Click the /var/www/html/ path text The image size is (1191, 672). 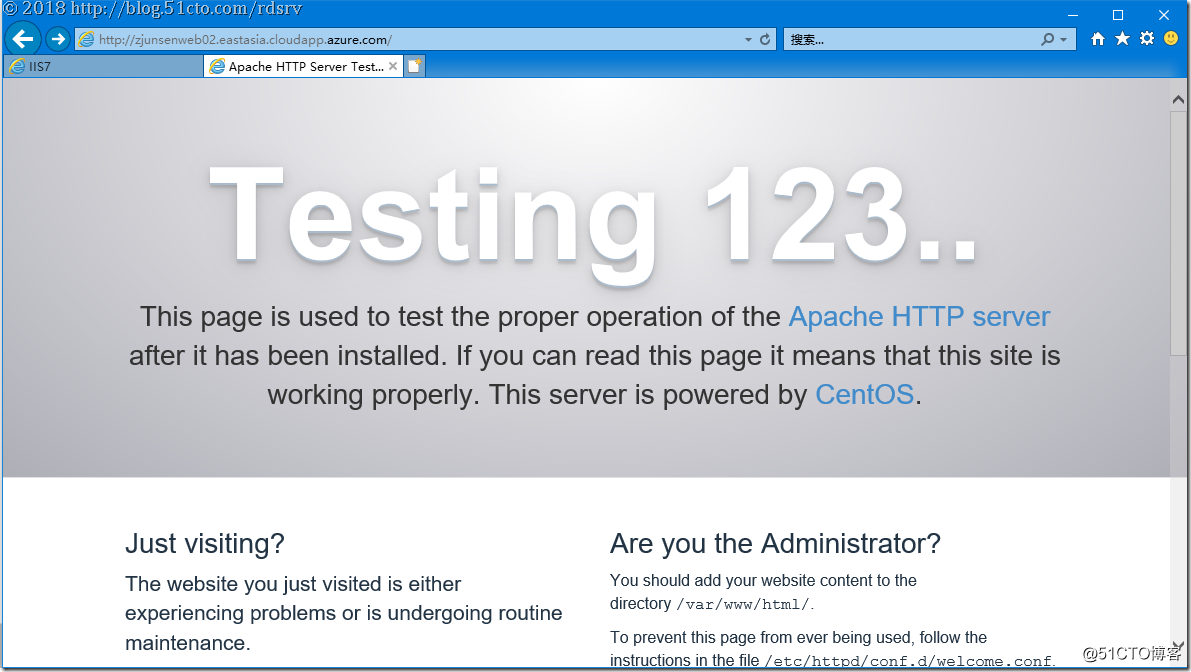click(744, 604)
